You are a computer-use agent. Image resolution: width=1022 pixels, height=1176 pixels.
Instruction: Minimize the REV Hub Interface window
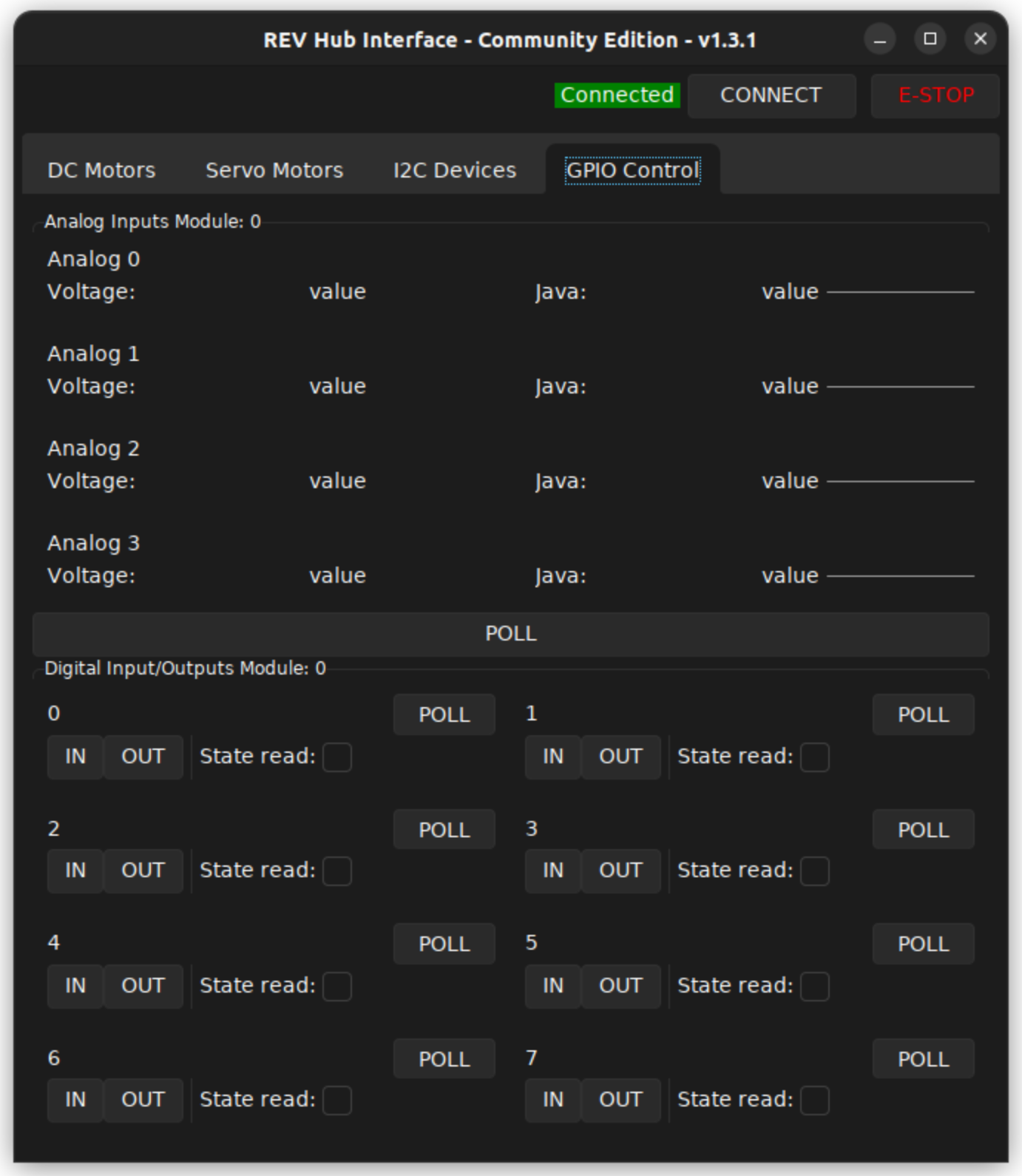[880, 38]
